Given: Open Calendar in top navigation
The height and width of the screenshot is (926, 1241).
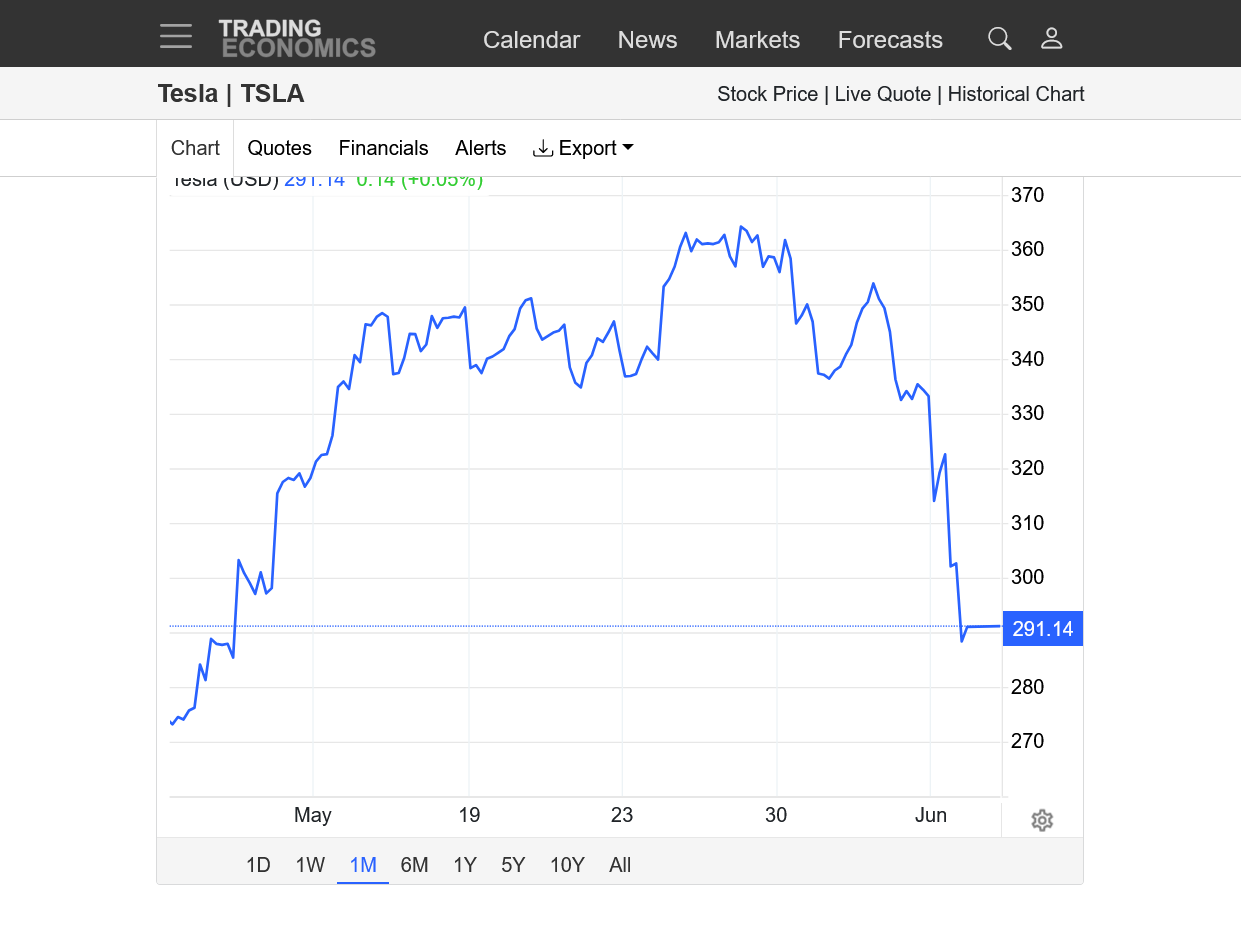Looking at the screenshot, I should click(531, 40).
